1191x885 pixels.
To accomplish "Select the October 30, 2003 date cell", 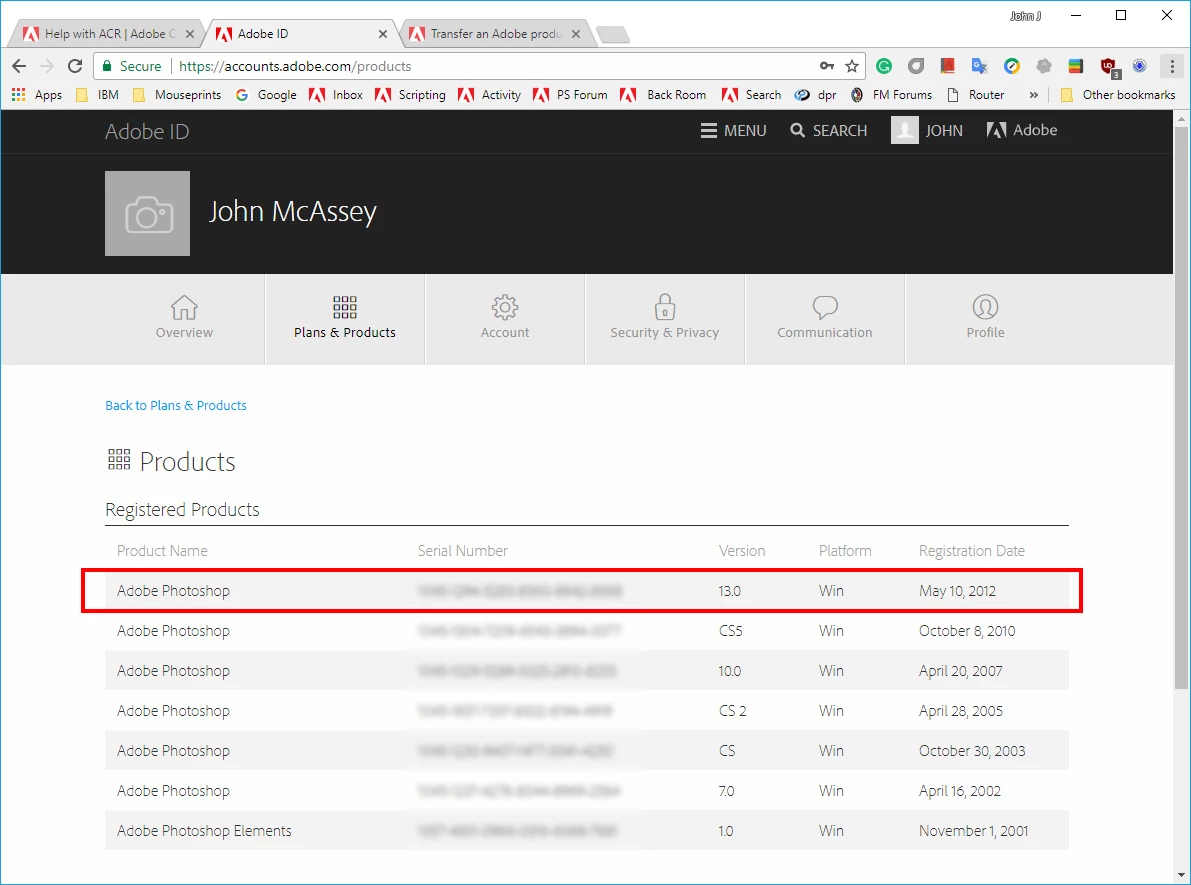I will [x=971, y=751].
